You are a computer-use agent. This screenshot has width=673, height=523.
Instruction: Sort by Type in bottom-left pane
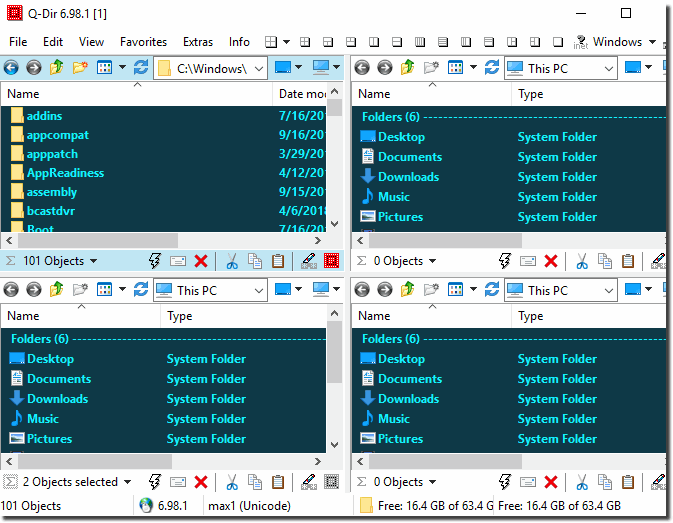243,316
